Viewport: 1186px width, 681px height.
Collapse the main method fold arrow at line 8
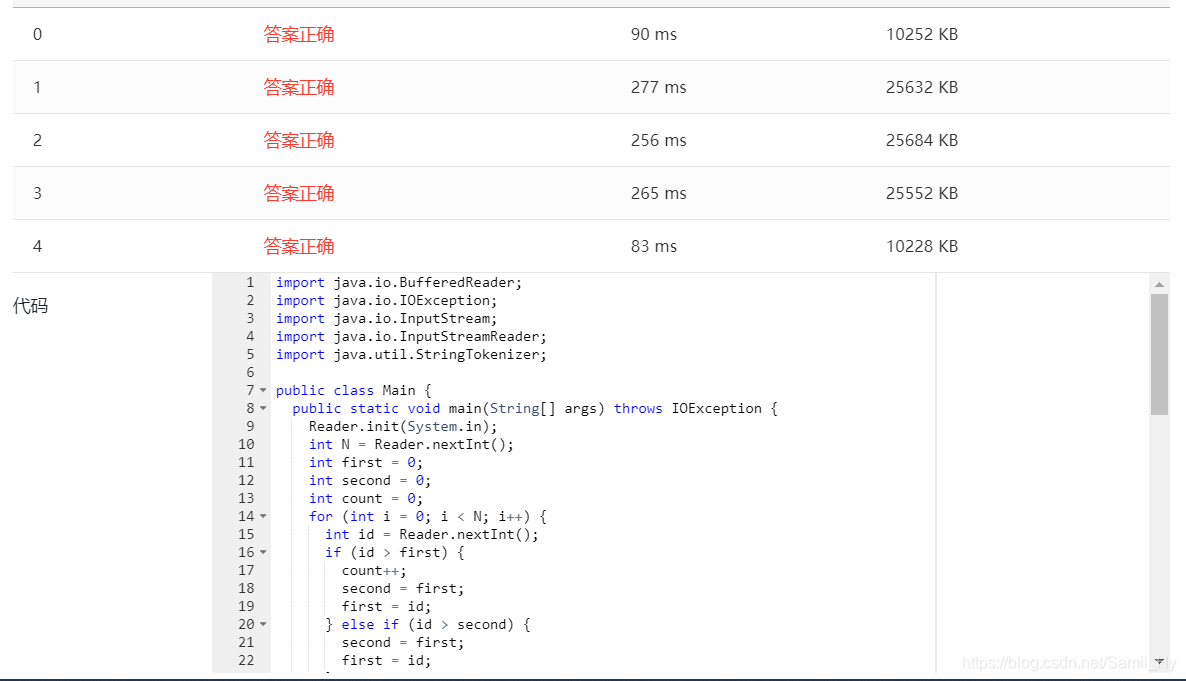[263, 409]
